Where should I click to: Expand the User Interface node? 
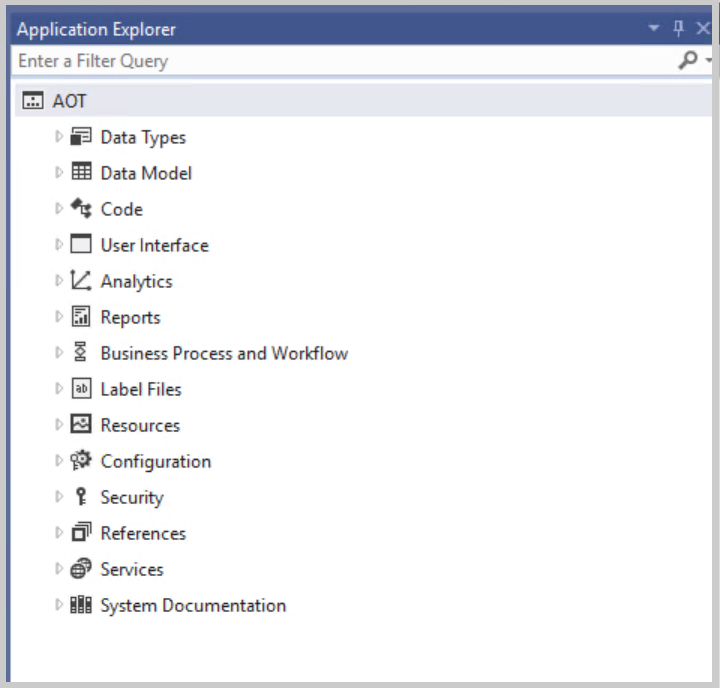pyautogui.click(x=59, y=244)
